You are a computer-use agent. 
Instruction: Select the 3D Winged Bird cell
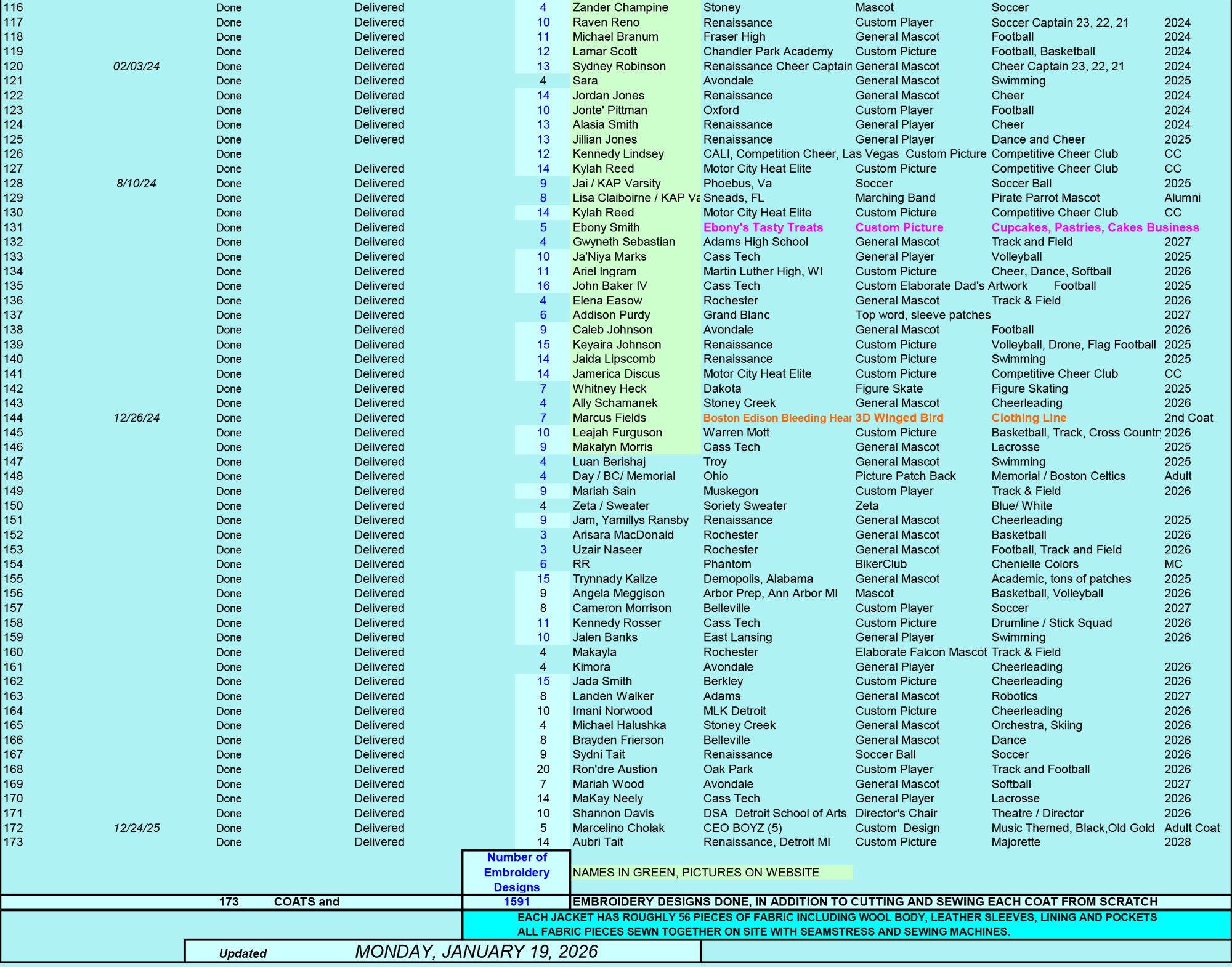[x=899, y=418]
